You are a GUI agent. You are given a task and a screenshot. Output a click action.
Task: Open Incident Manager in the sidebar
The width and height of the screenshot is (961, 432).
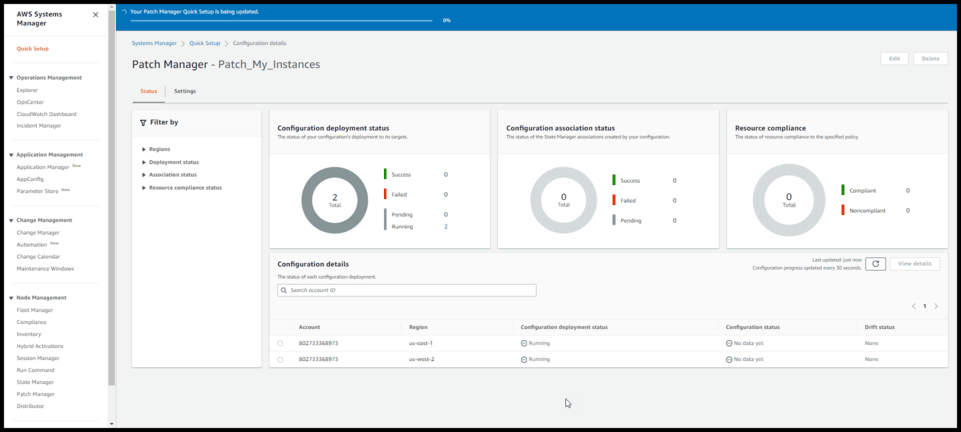point(39,126)
